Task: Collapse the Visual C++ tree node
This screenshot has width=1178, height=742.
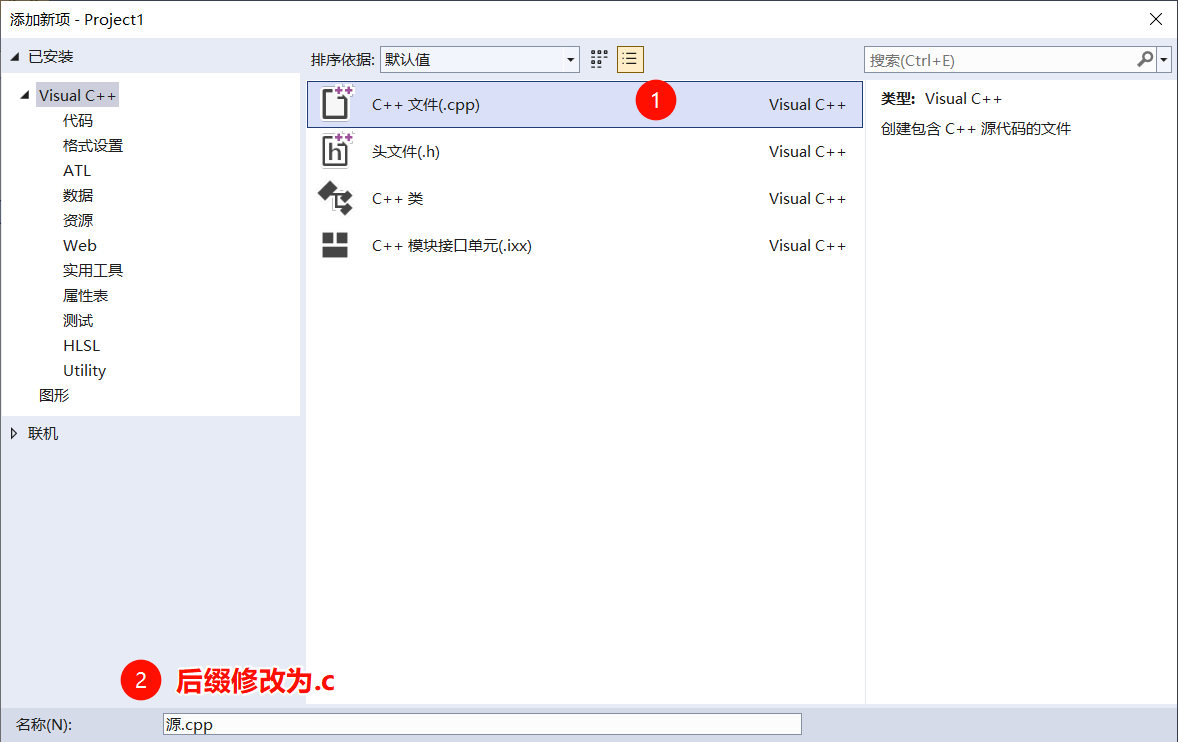Action: point(25,95)
